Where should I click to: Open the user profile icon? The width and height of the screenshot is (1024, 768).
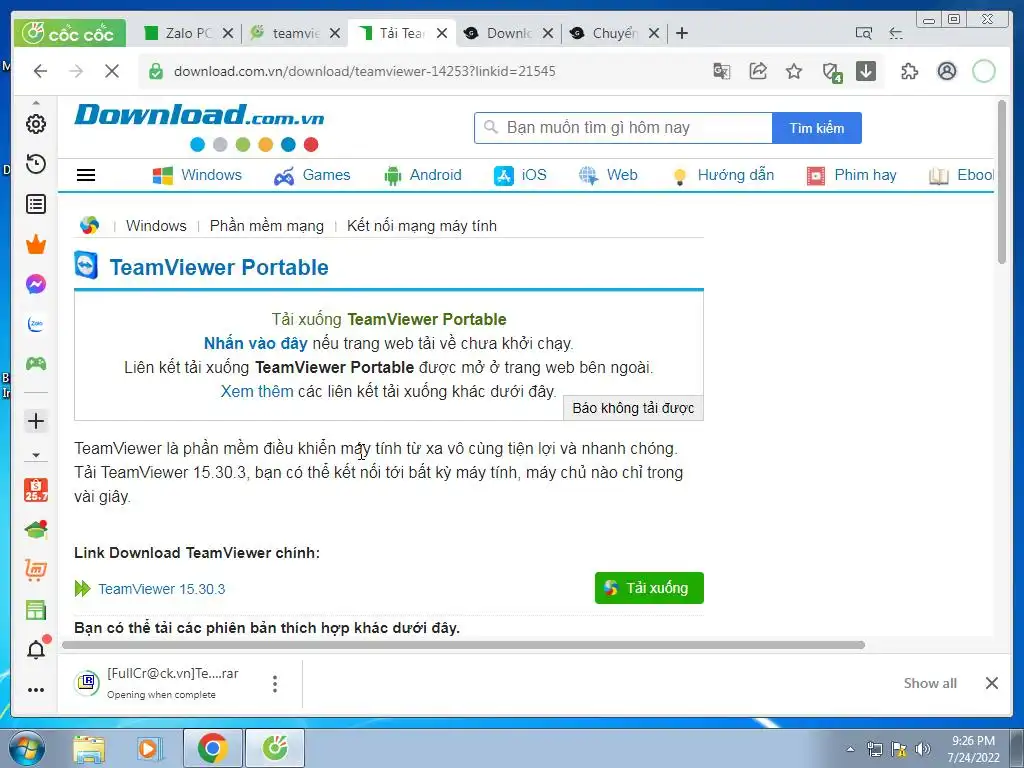click(x=947, y=71)
